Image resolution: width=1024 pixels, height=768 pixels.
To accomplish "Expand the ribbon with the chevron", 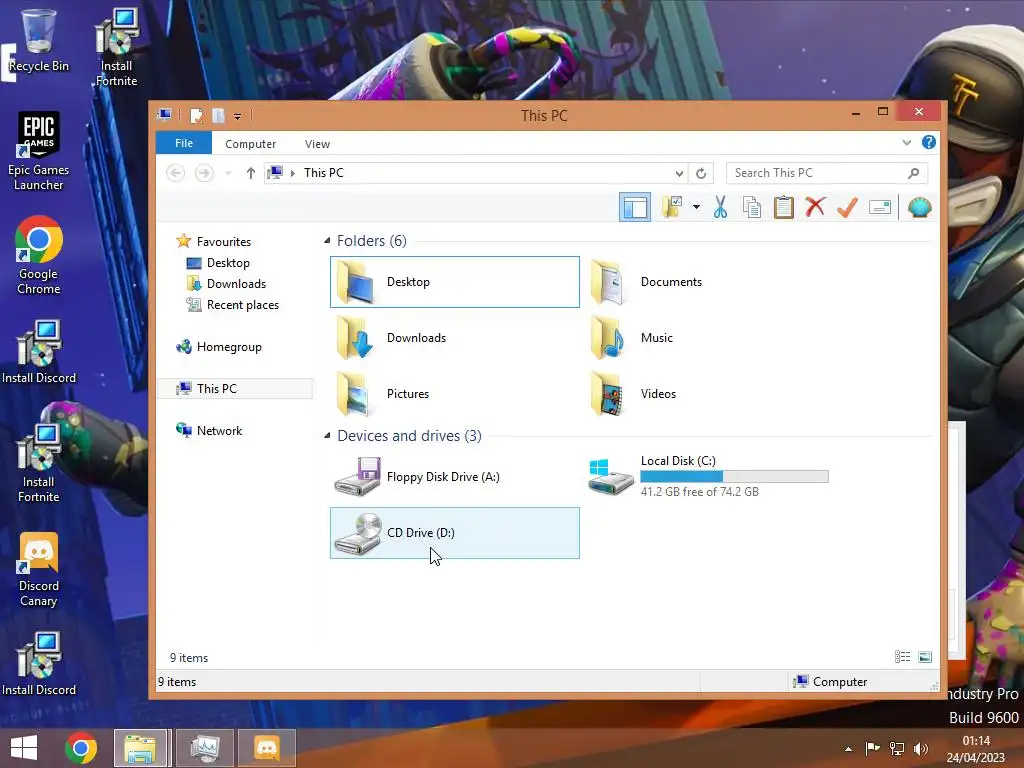I will [x=906, y=142].
